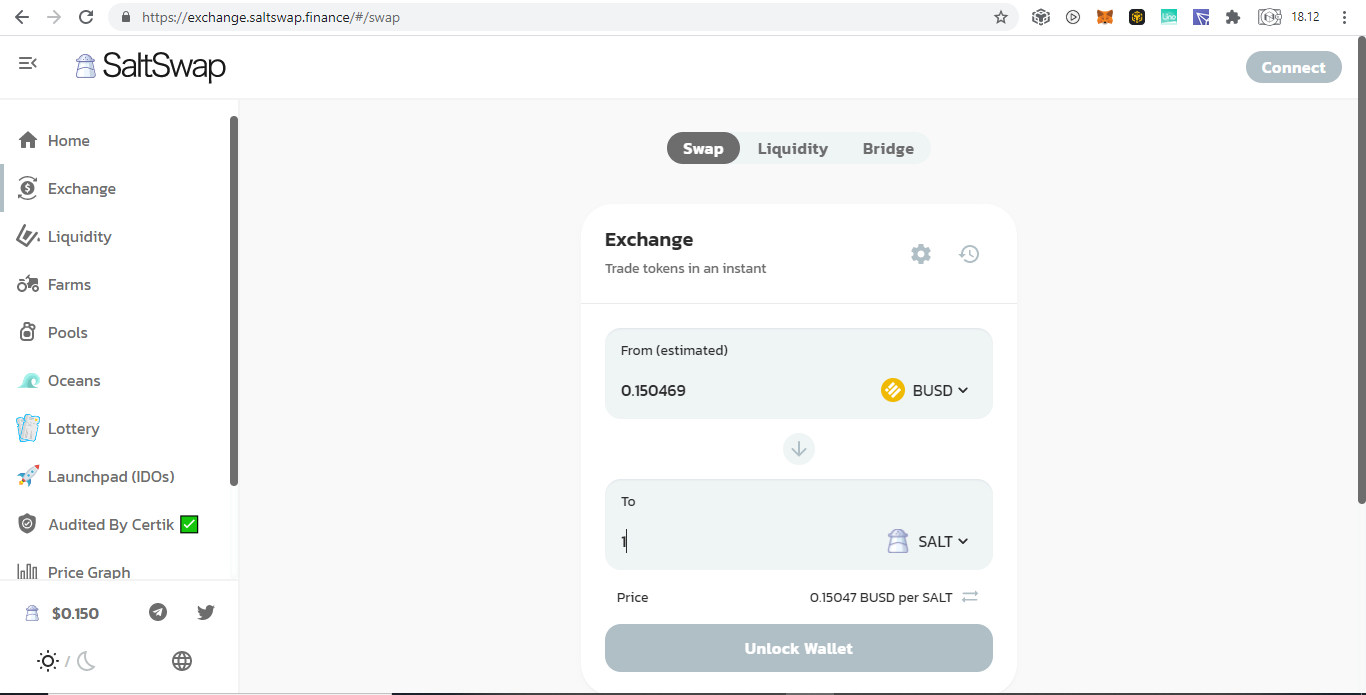Viewport: 1366px width, 695px height.
Task: Click the Home house icon
Action: (28, 140)
